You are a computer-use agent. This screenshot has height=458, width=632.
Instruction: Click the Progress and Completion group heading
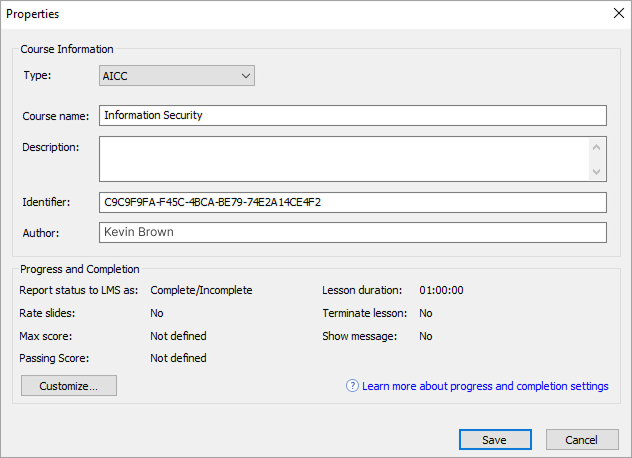pyautogui.click(x=80, y=269)
